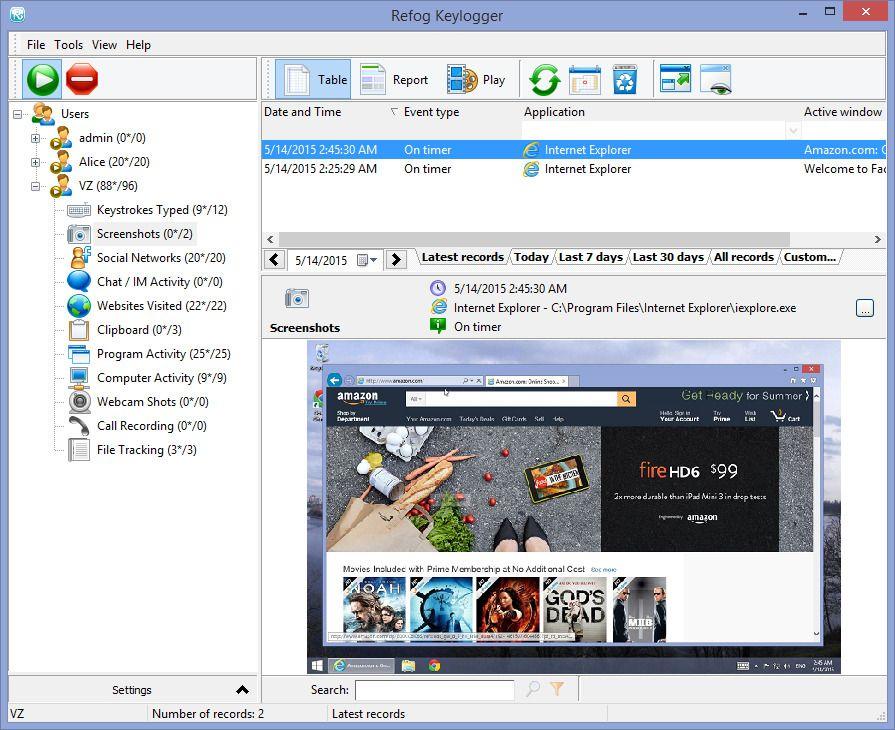The height and width of the screenshot is (730, 895).
Task: Select the 2:25:29 AM record row
Action: (x=574, y=169)
